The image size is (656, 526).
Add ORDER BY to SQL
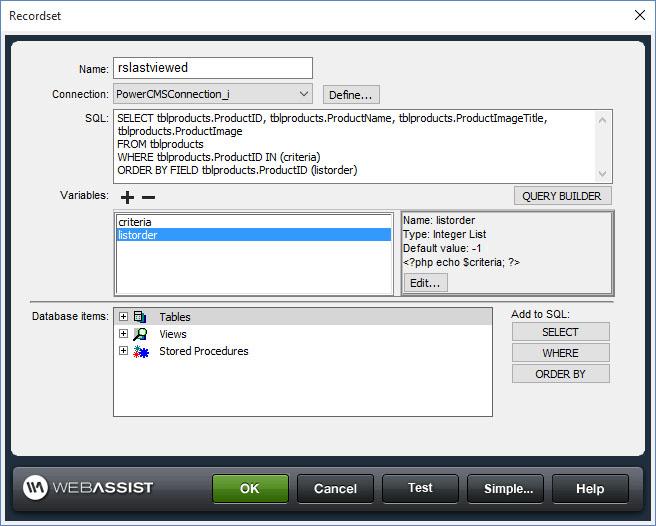click(x=561, y=374)
